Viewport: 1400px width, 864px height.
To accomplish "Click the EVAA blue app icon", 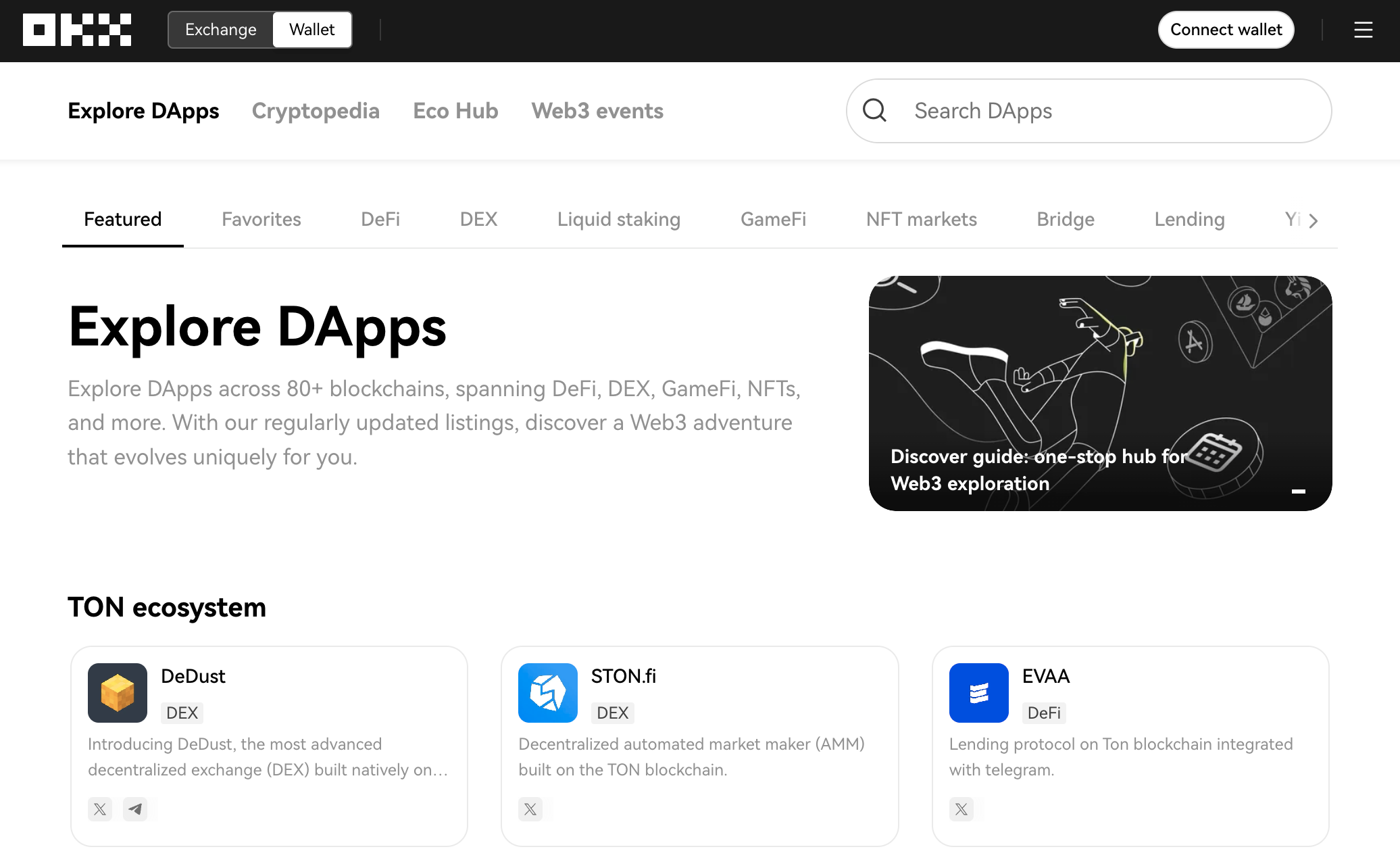I will pyautogui.click(x=978, y=692).
